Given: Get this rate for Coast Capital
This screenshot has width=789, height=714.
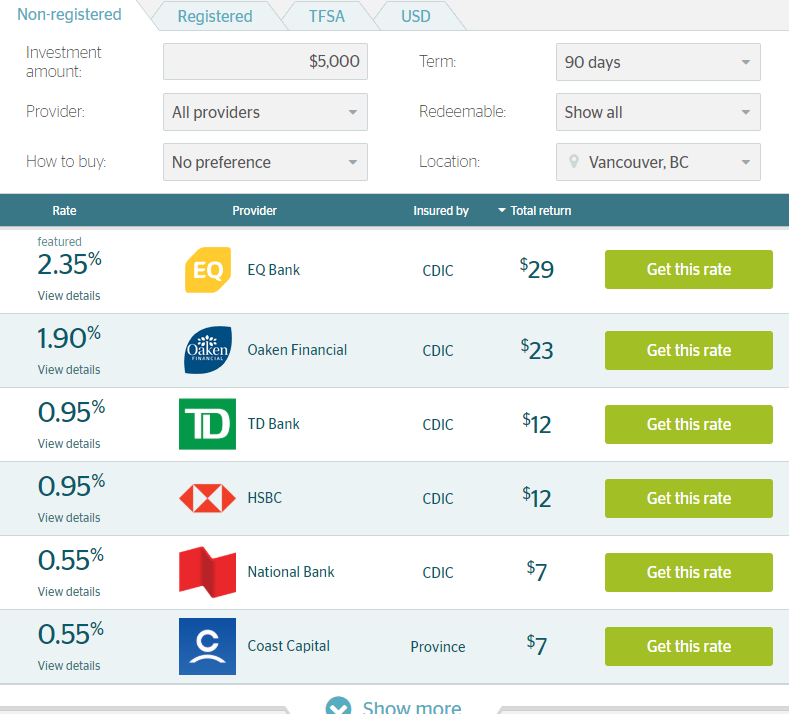Looking at the screenshot, I should 688,646.
